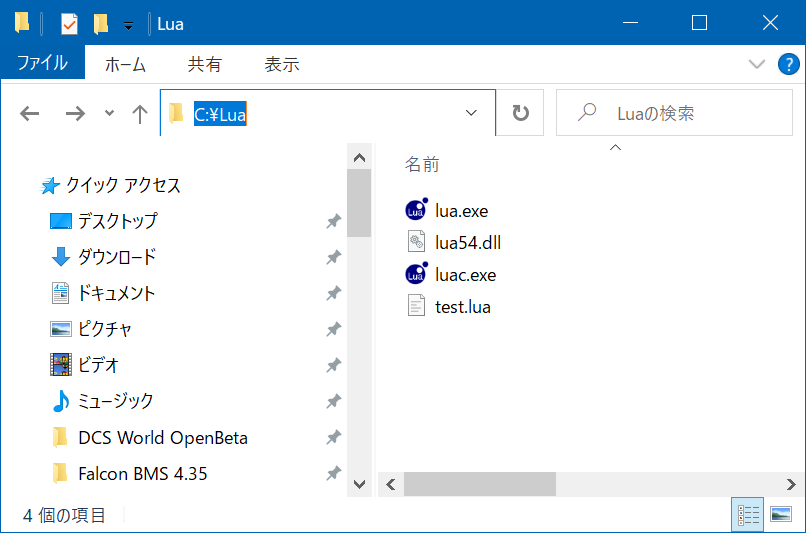This screenshot has height=533, width=806.
Task: Open the DCS World OpenBeta folder
Action: [162, 438]
